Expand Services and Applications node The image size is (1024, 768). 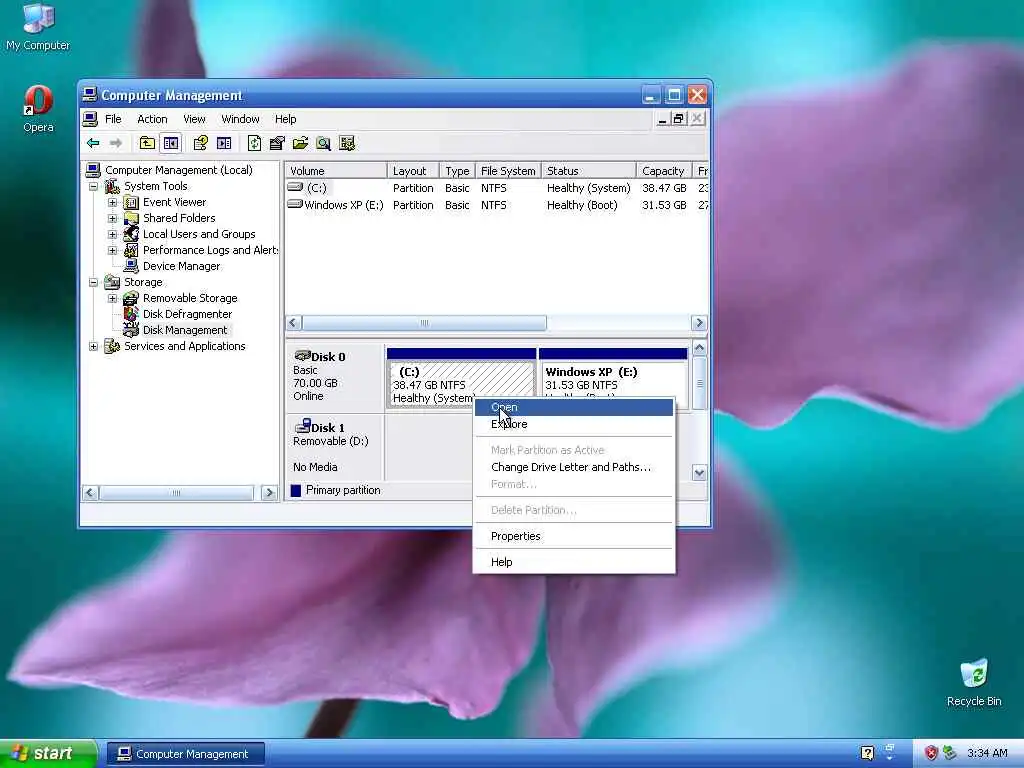tap(93, 346)
